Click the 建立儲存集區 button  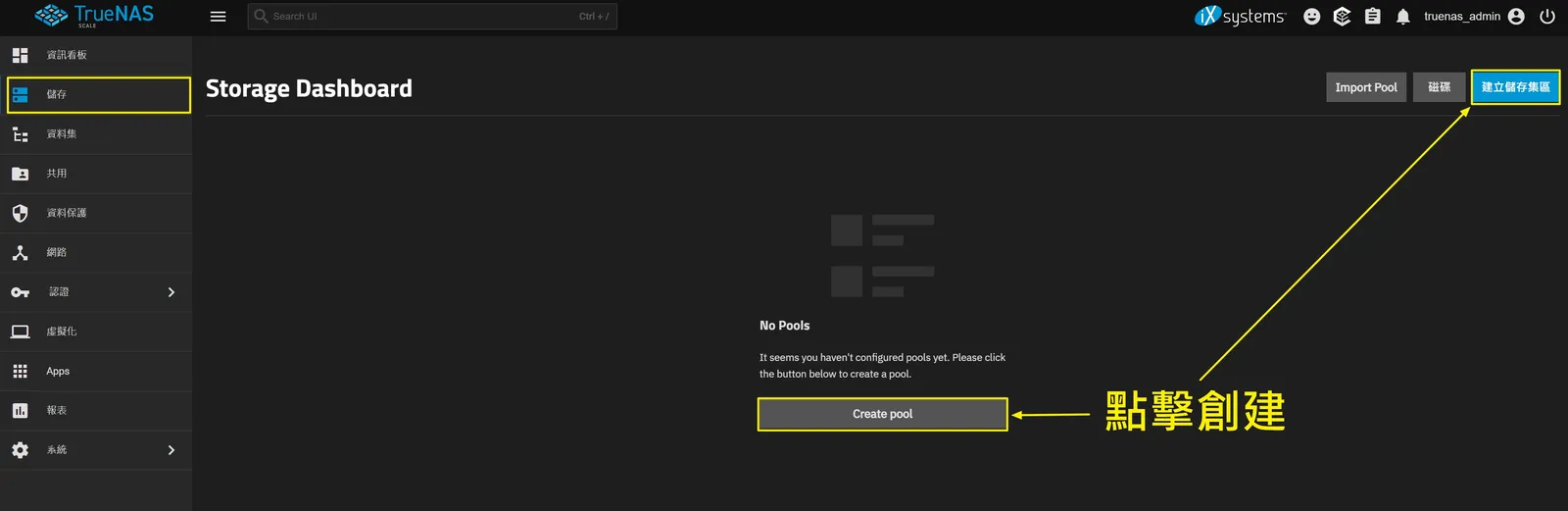(x=1515, y=87)
